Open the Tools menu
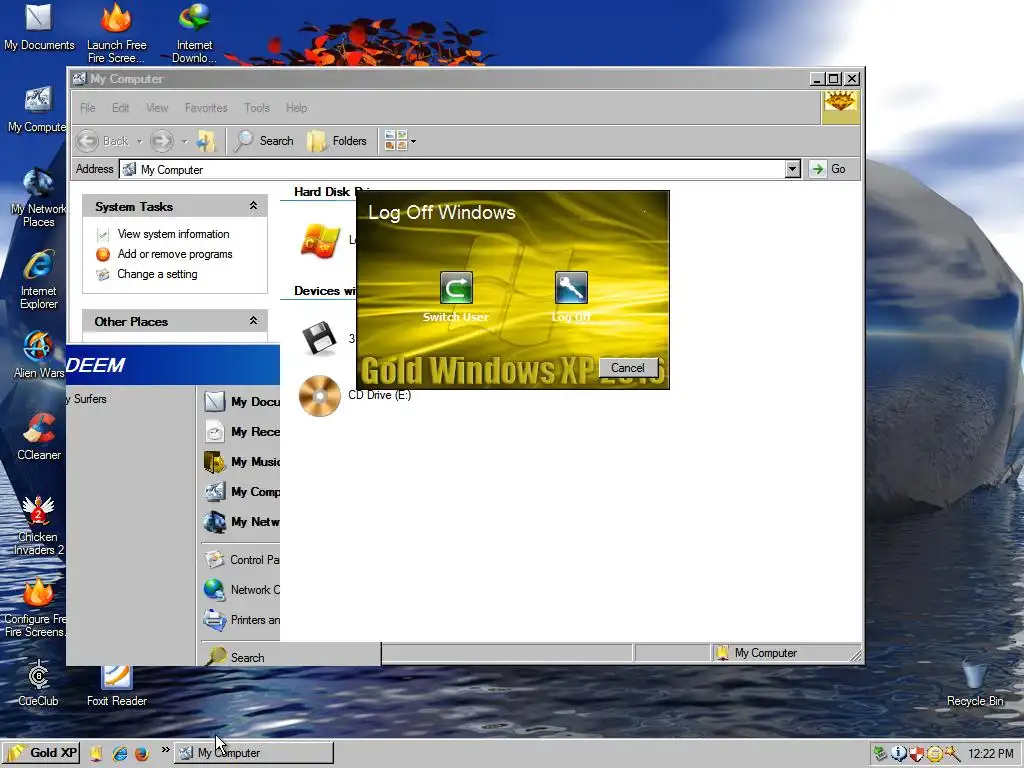 pyautogui.click(x=257, y=108)
